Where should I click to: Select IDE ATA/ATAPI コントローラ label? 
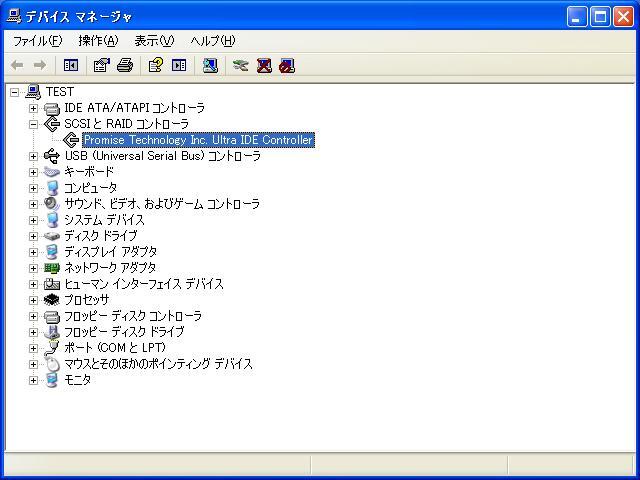(134, 108)
